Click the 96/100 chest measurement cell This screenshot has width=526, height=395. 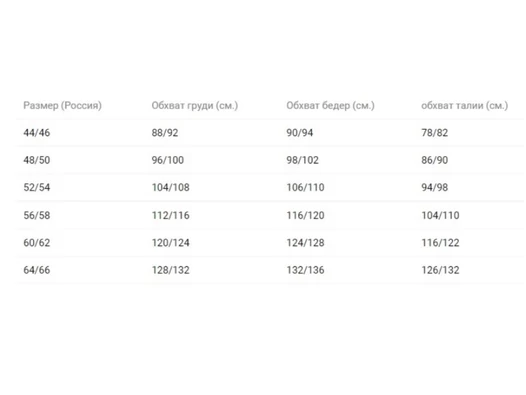168,160
